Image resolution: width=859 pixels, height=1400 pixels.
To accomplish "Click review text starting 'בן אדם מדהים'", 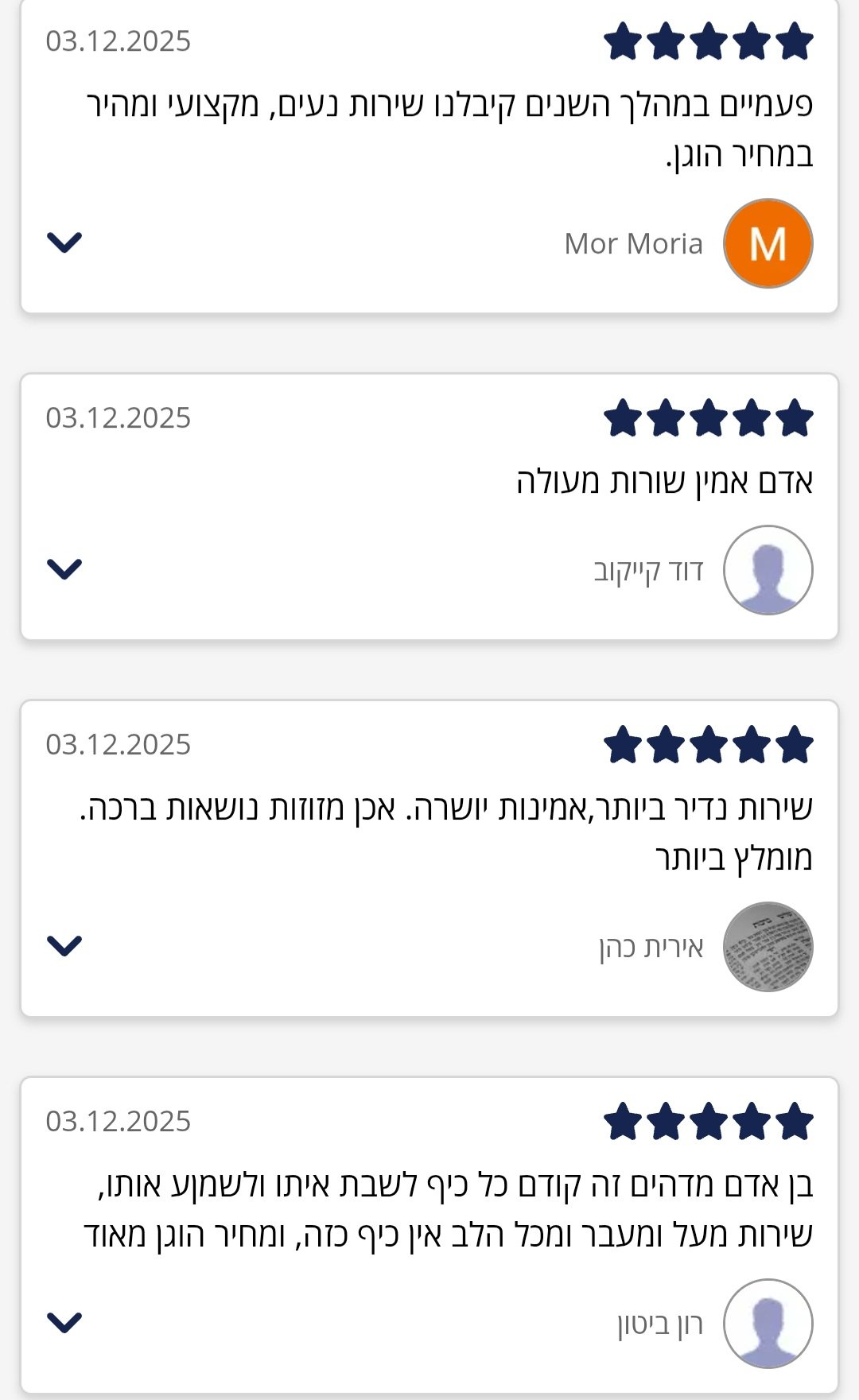I will pos(449,1209).
